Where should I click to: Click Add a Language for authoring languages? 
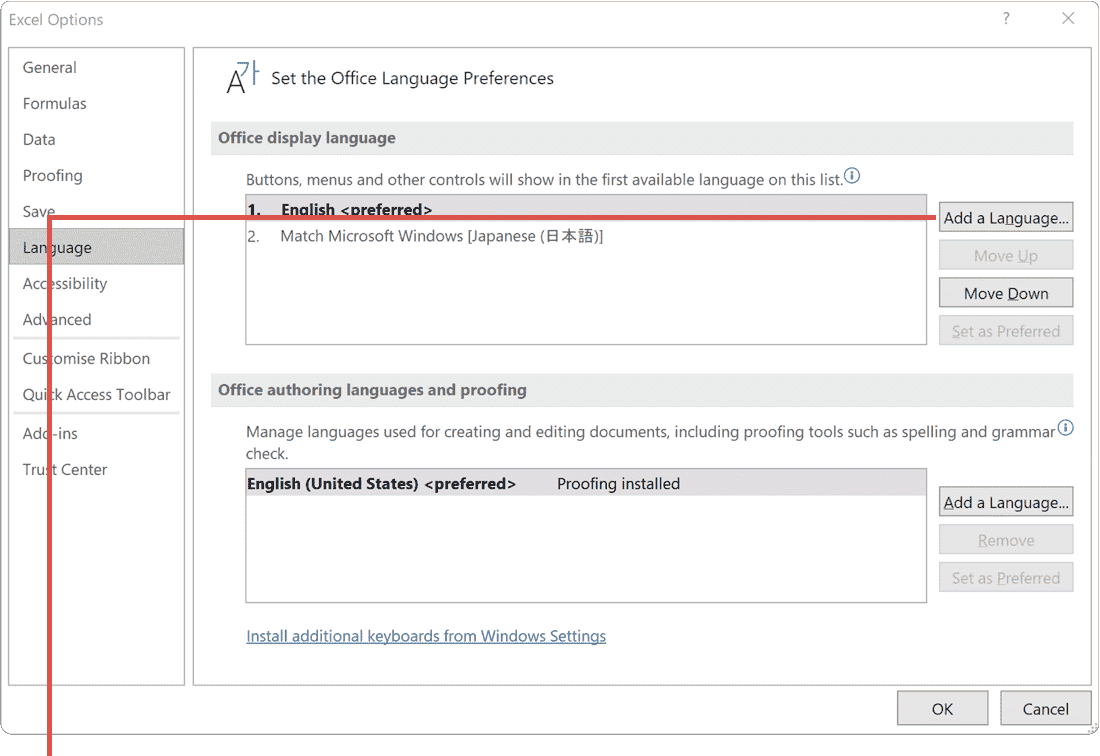tap(1006, 502)
